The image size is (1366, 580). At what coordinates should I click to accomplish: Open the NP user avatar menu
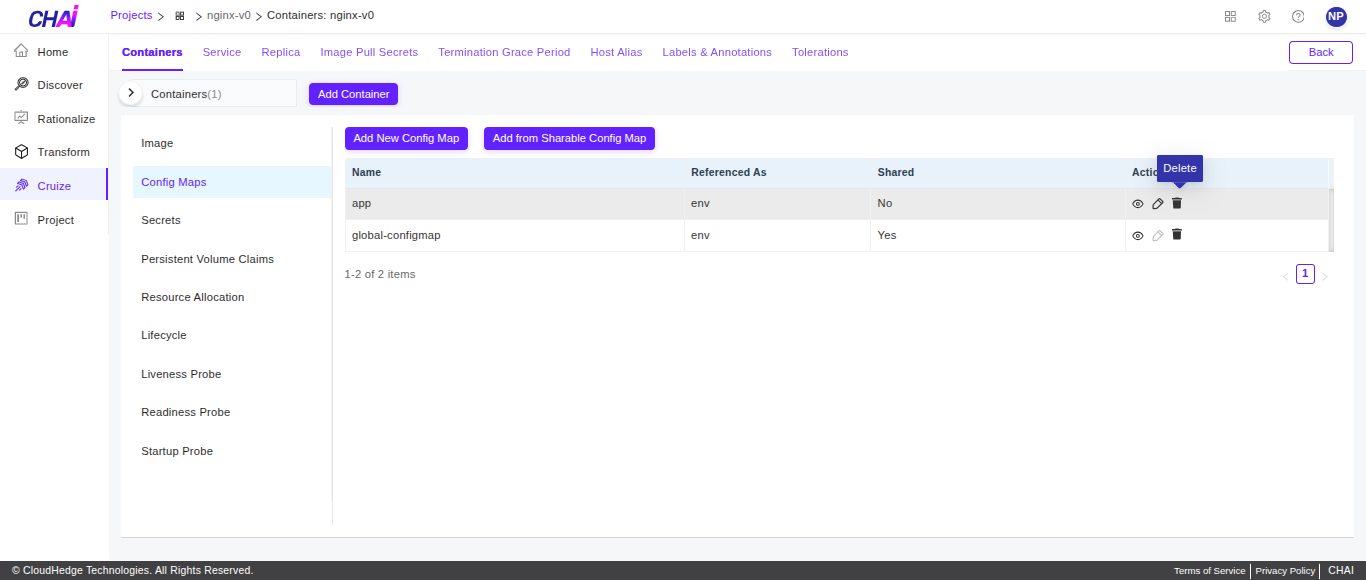click(x=1335, y=16)
